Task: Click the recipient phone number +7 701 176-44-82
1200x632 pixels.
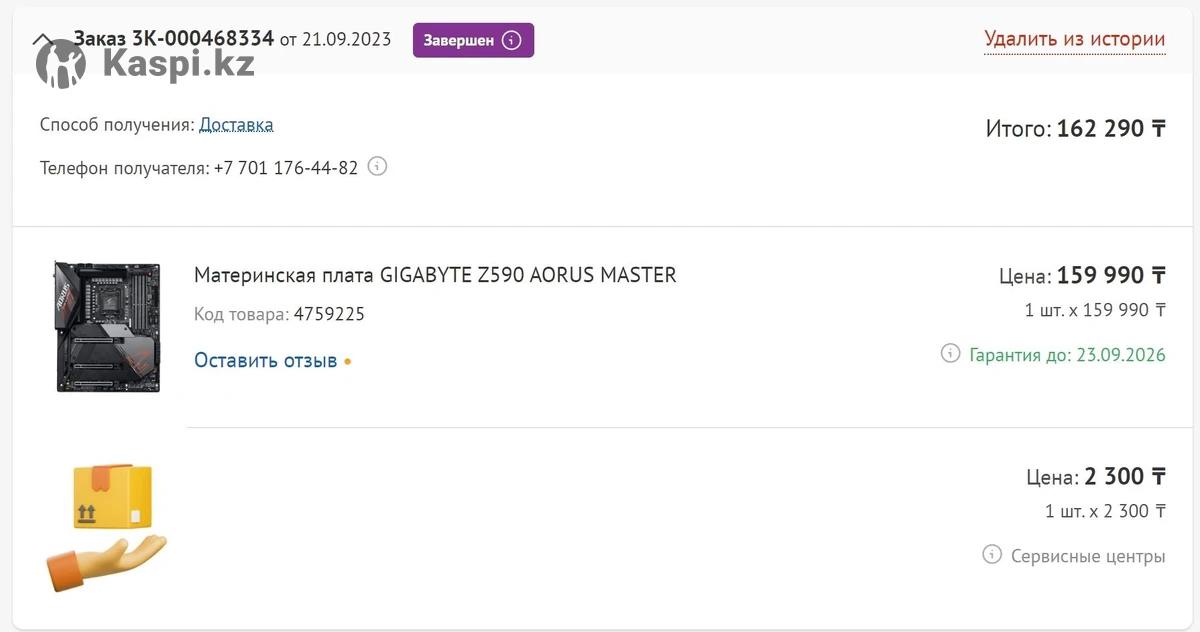Action: coord(285,168)
